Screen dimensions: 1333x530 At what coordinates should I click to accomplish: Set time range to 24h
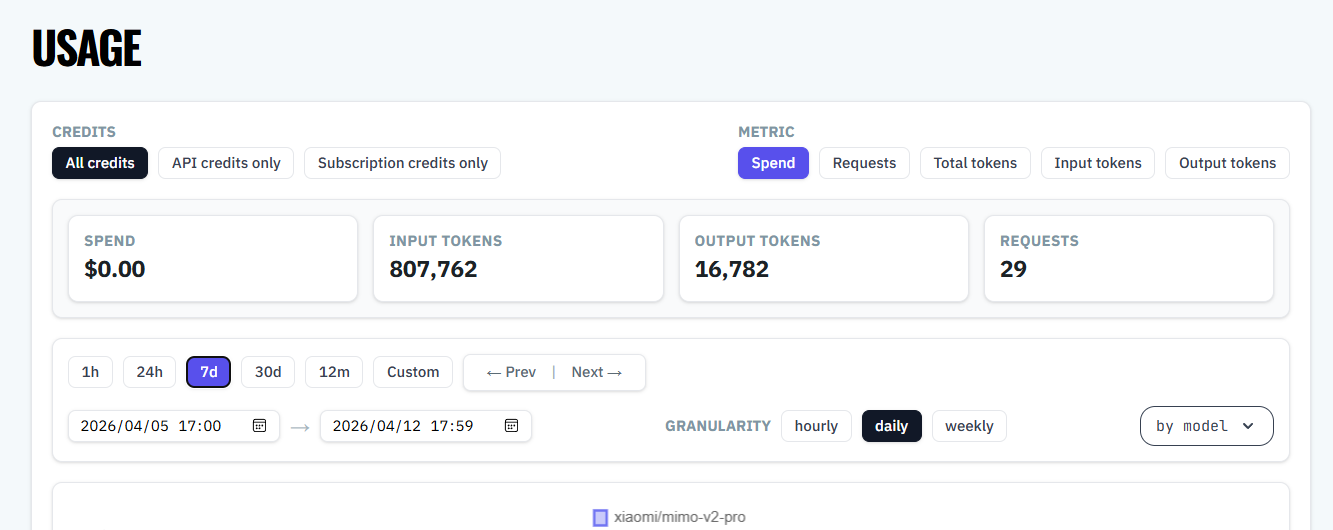tap(149, 372)
